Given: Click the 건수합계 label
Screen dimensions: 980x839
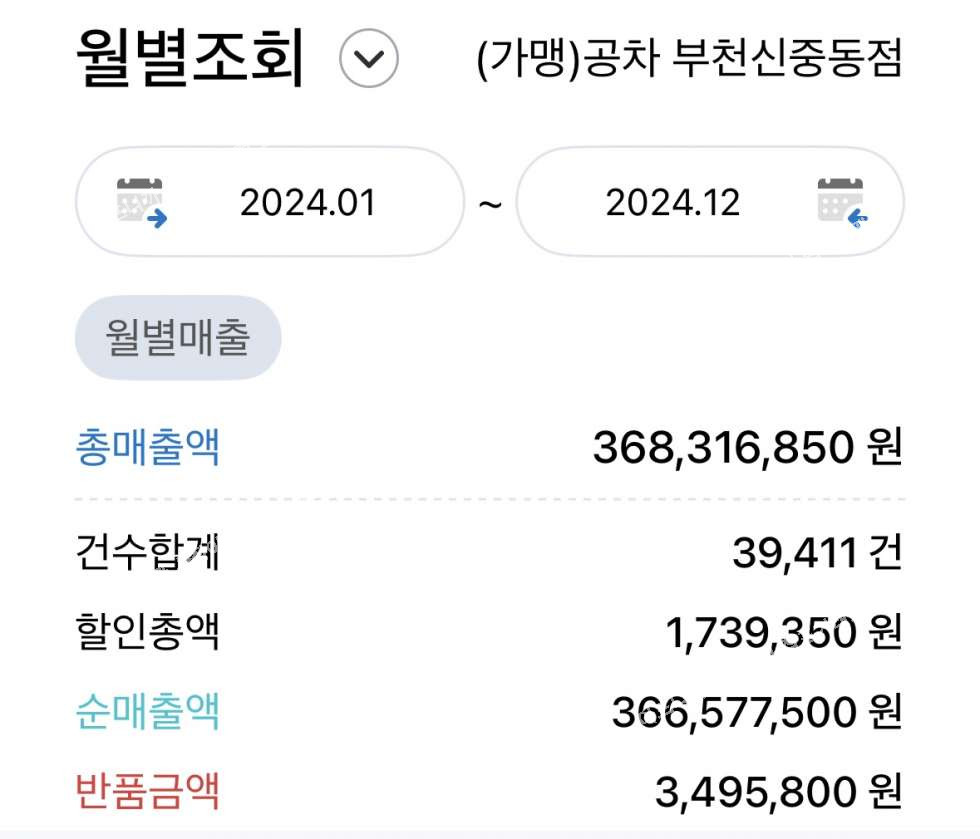Looking at the screenshot, I should [x=148, y=552].
